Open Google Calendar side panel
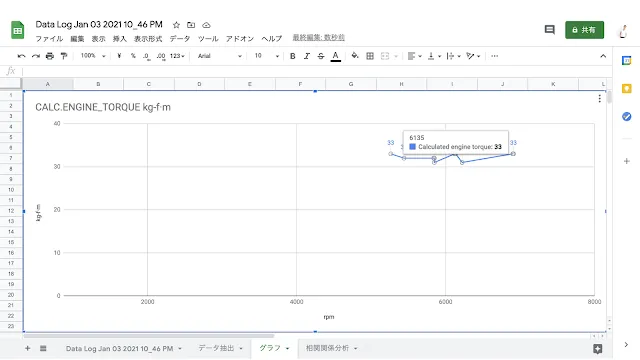 click(627, 60)
